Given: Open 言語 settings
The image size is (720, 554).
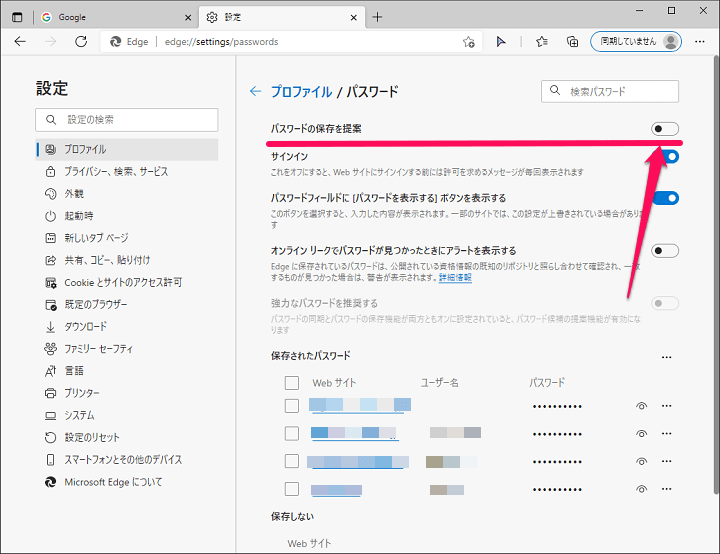Looking at the screenshot, I should tap(127, 371).
